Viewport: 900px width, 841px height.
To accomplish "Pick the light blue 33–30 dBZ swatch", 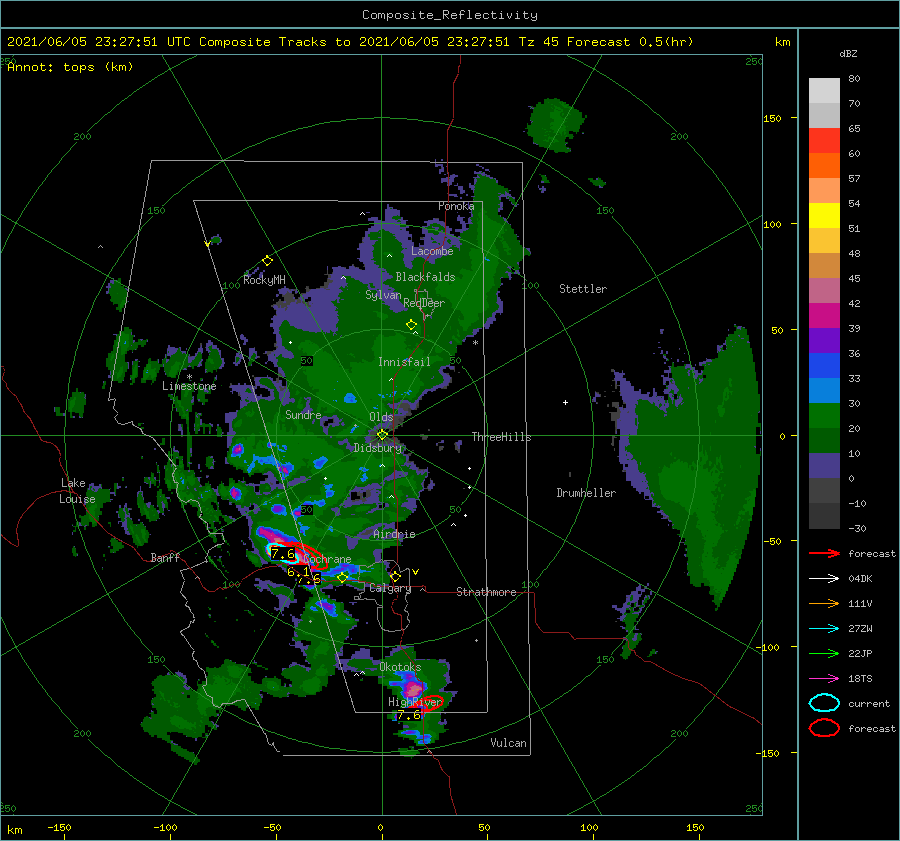I will [824, 390].
